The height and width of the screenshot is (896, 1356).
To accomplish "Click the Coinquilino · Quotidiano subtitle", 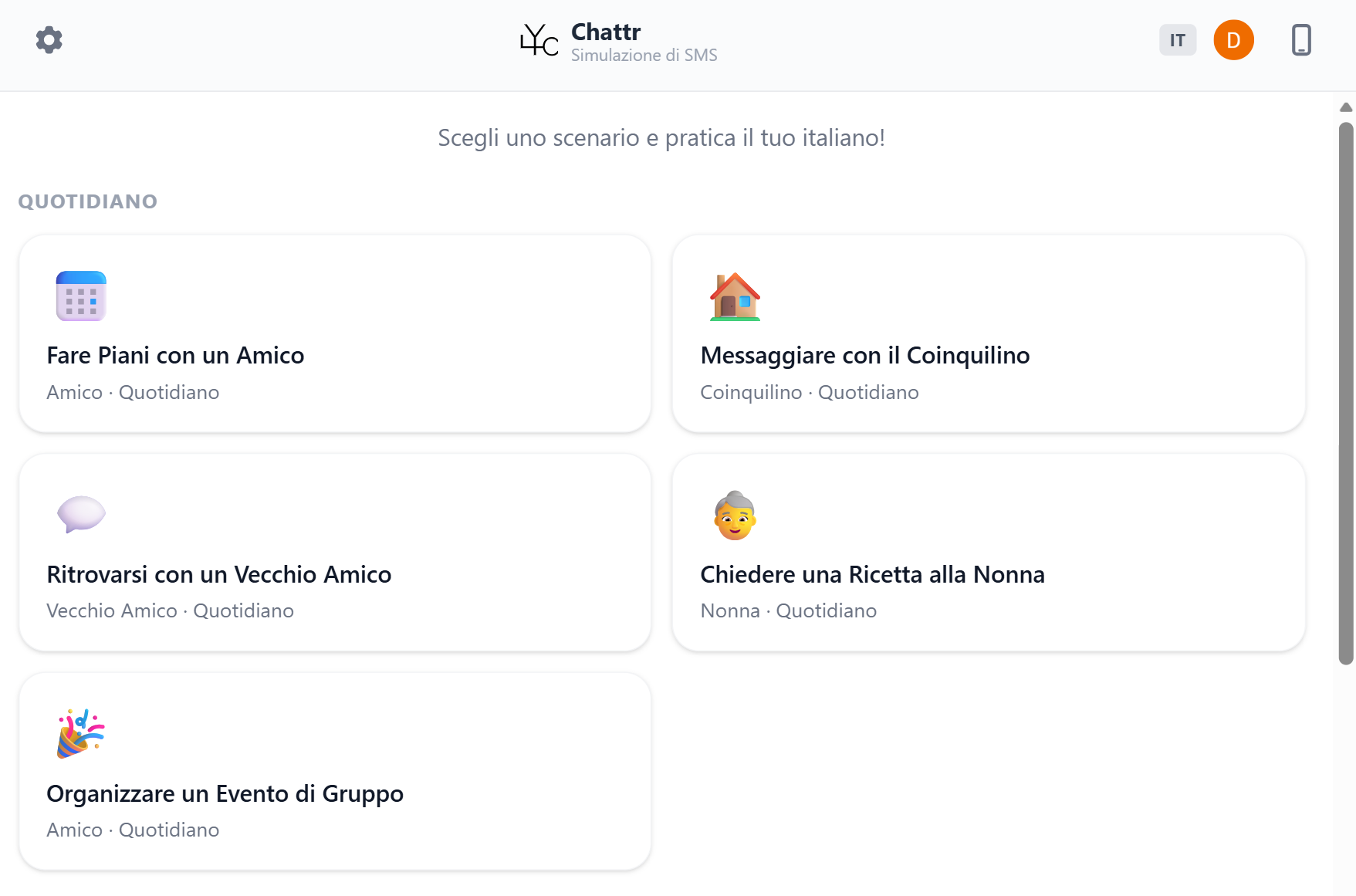I will point(809,392).
